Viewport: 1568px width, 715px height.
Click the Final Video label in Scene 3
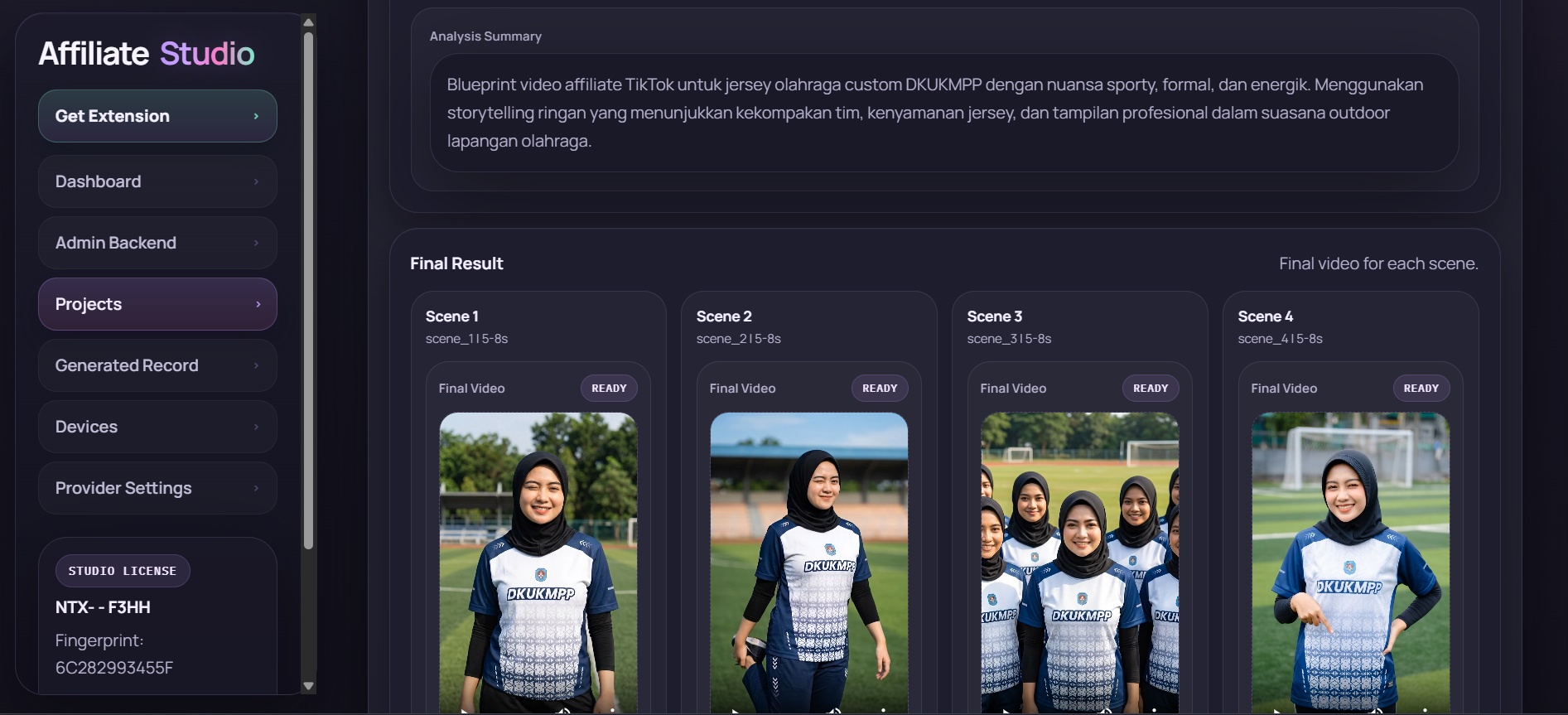[x=1014, y=389]
